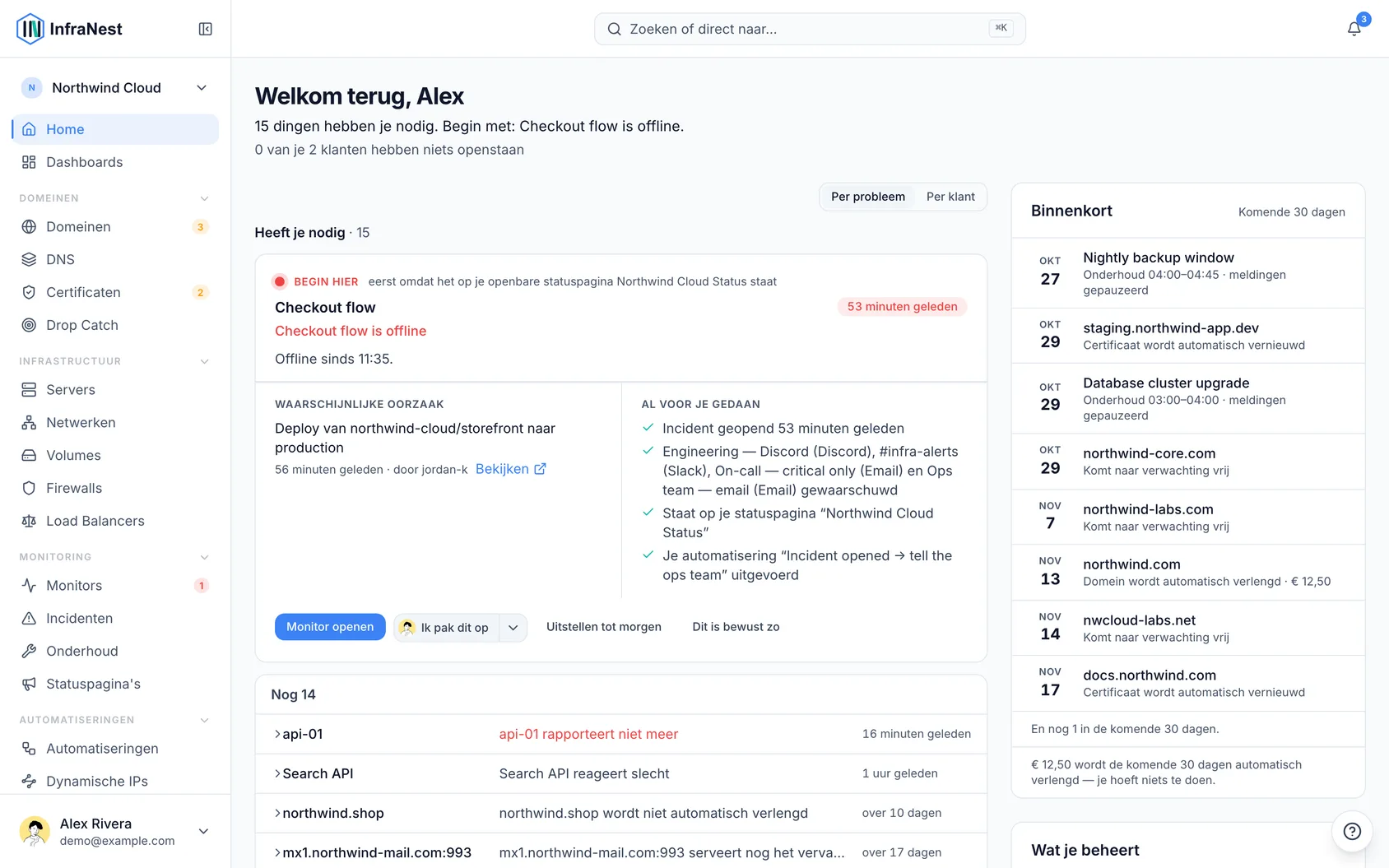
Task: Go to Domeinen in the sidebar
Action: 115,227
